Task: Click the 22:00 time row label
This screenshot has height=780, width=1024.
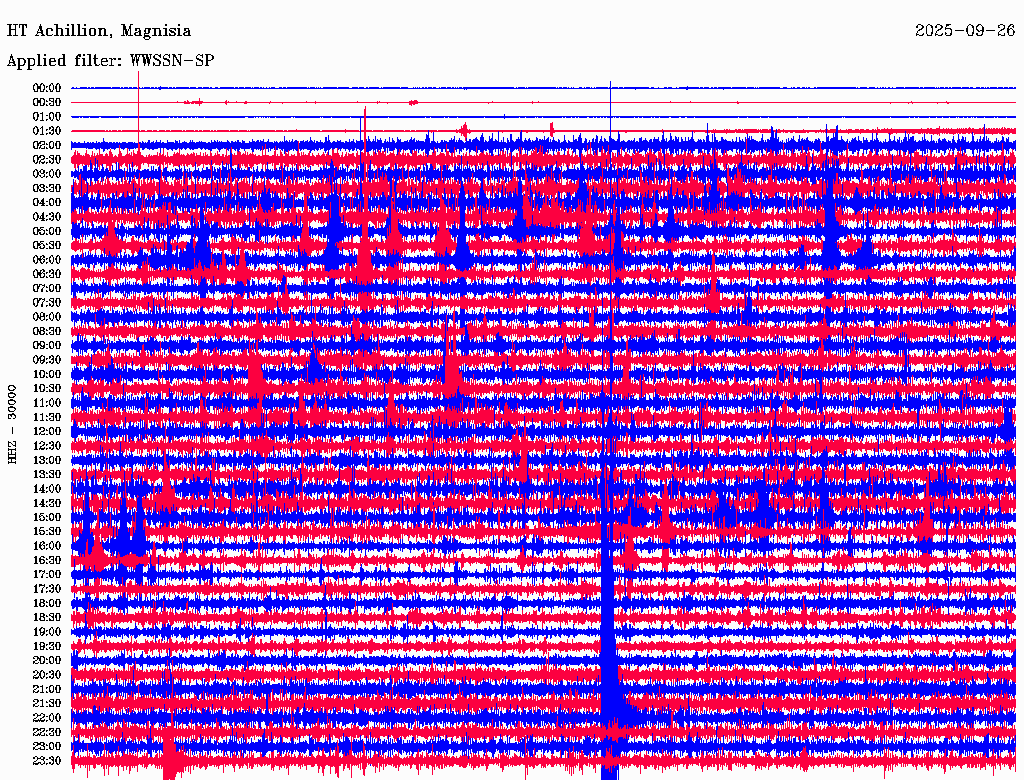Action: point(47,718)
